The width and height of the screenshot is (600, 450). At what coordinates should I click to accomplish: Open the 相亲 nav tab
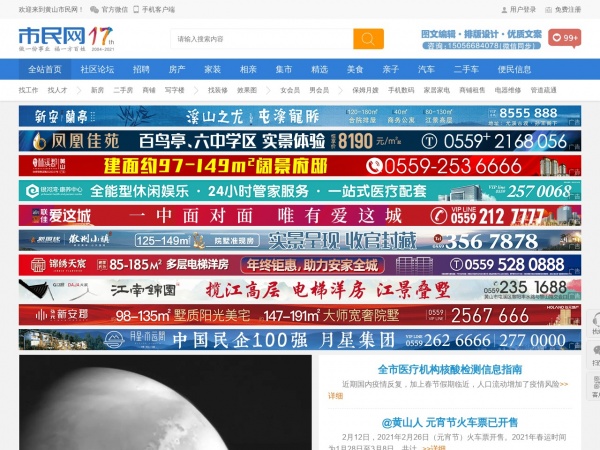tap(248, 69)
